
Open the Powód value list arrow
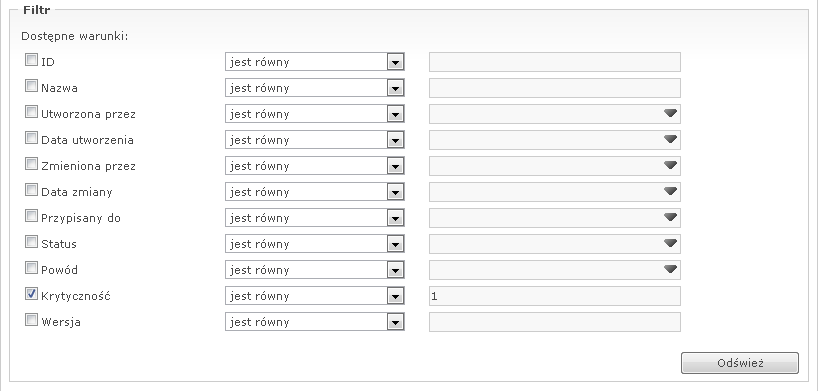[670, 269]
